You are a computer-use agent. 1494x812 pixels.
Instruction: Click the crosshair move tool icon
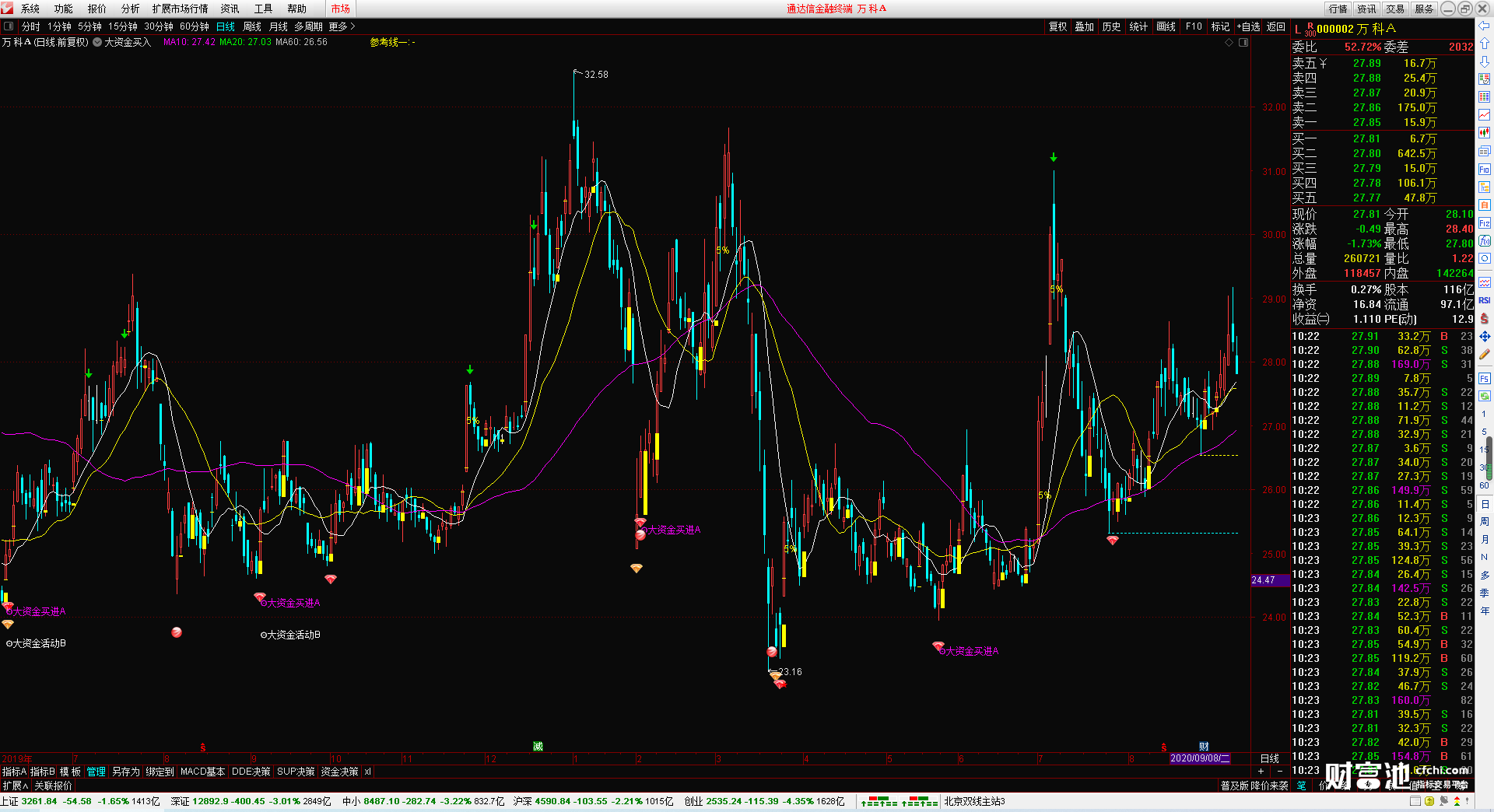point(1485,336)
